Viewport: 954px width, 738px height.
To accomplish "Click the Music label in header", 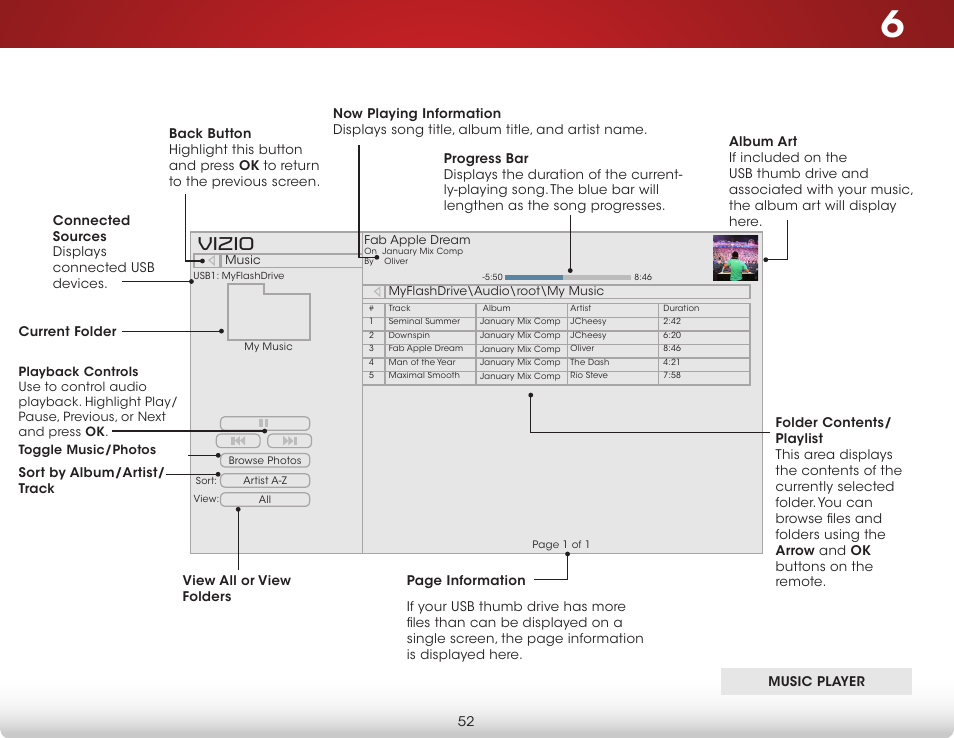I will click(x=243, y=260).
